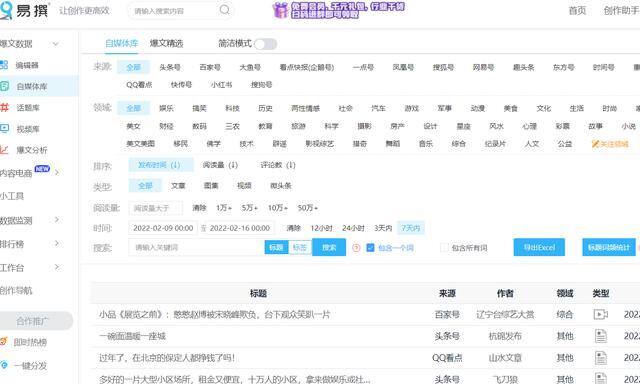Viewport: 640px width, 384px height.
Task: Sort by 评论数
Action: 278,165
